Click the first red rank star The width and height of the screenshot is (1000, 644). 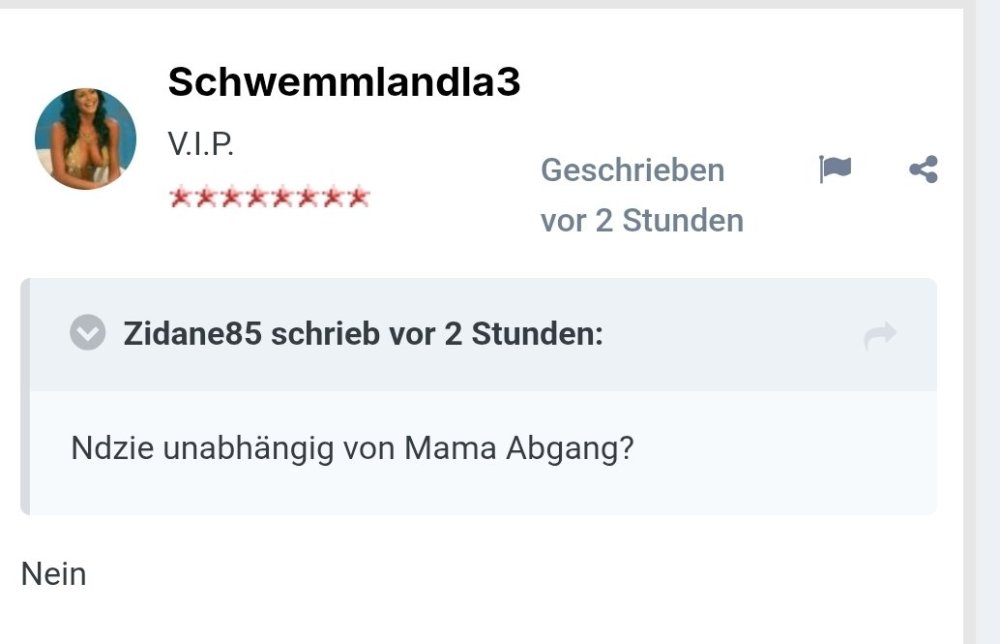click(181, 197)
